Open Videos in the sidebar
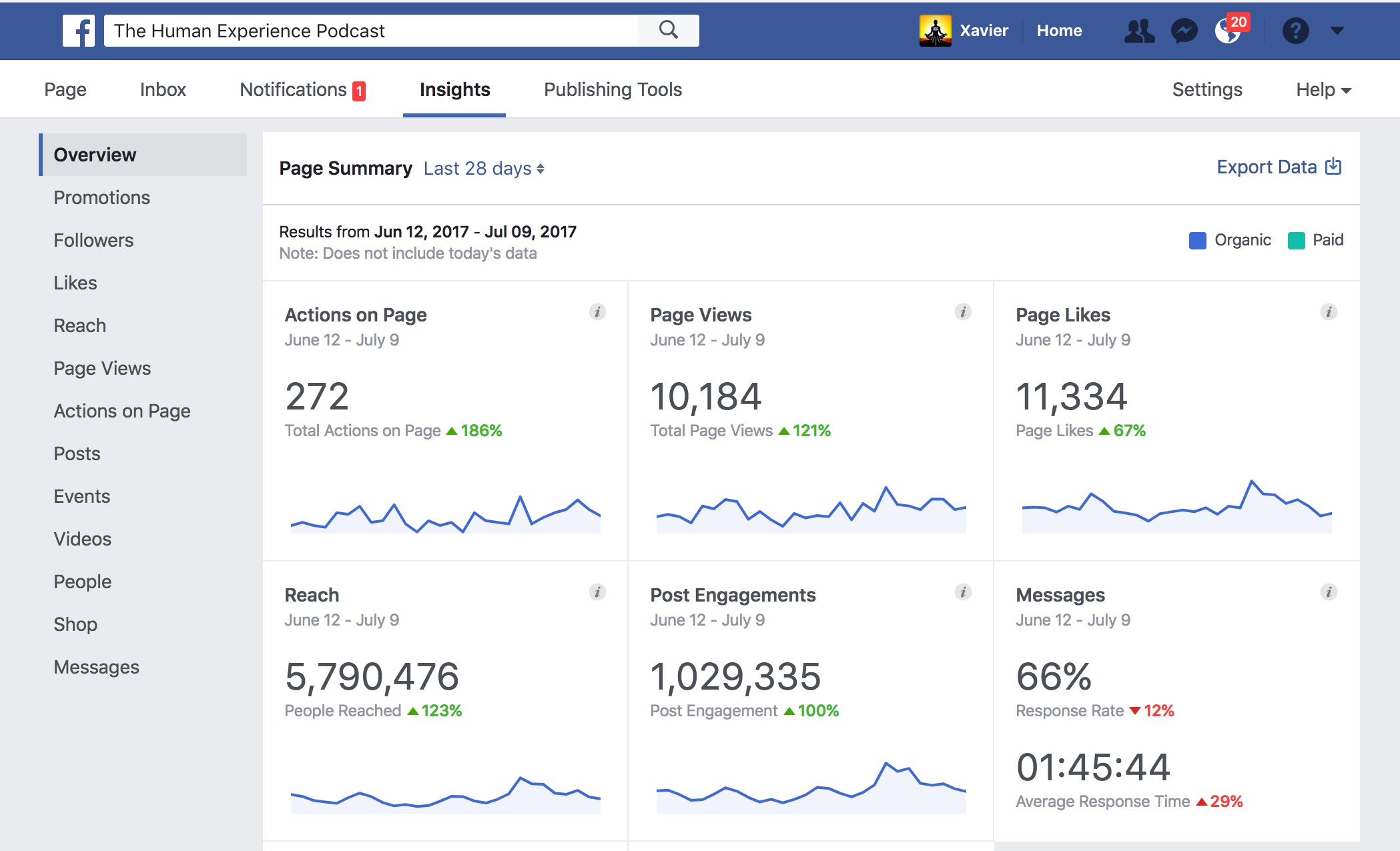The width and height of the screenshot is (1400, 851). coord(82,539)
